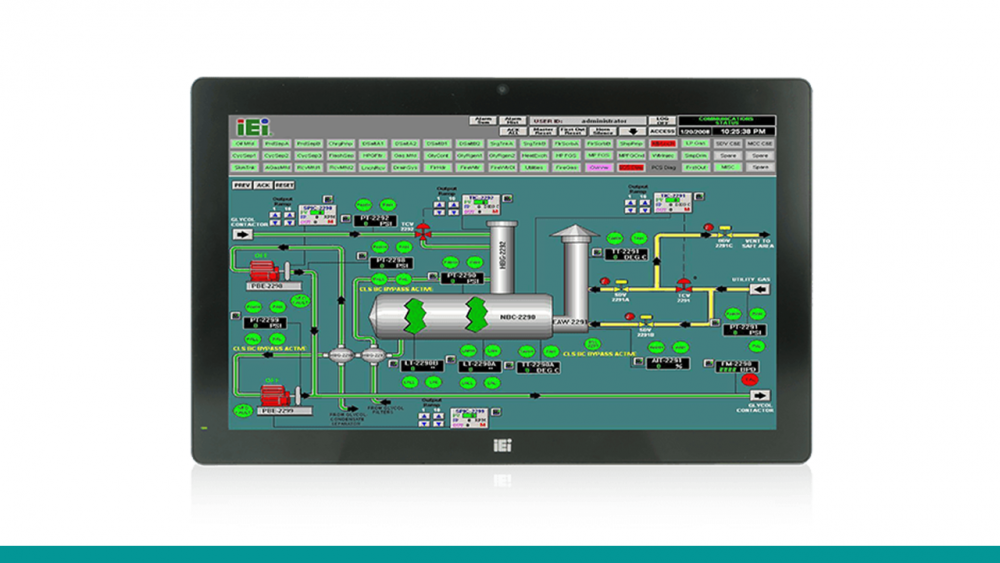Select shutdown valve SDV 2291A
This screenshot has height=563, width=1000.
click(x=621, y=287)
